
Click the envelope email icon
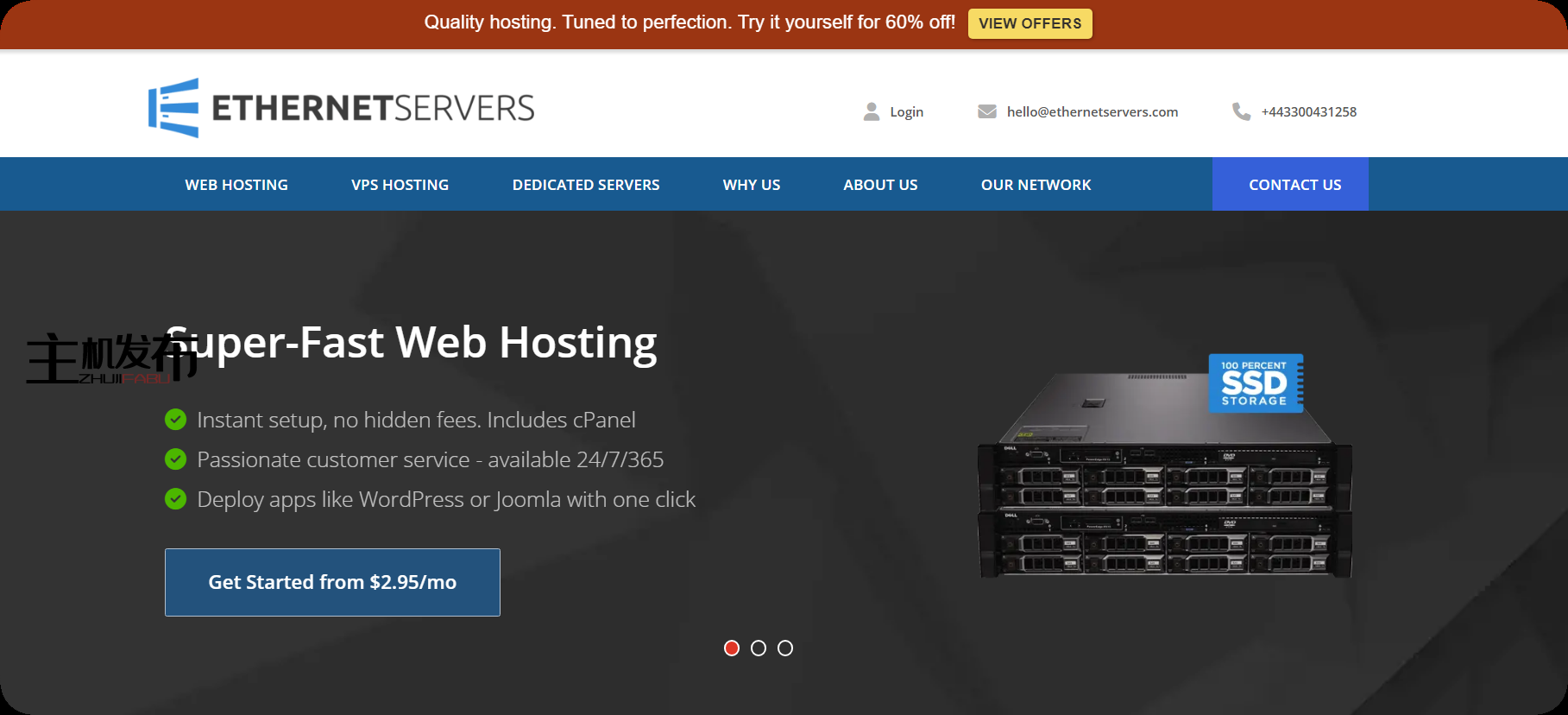(x=986, y=111)
